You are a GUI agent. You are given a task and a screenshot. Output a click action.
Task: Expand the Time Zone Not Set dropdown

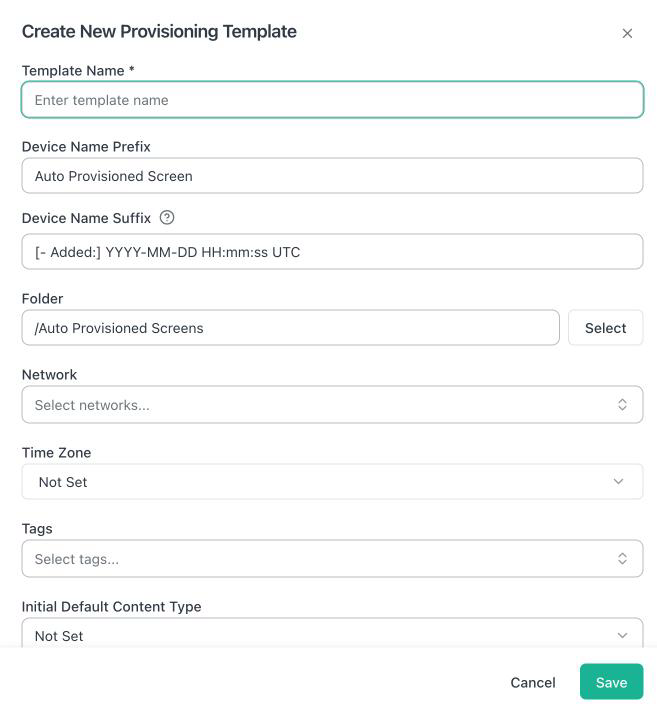[332, 482]
